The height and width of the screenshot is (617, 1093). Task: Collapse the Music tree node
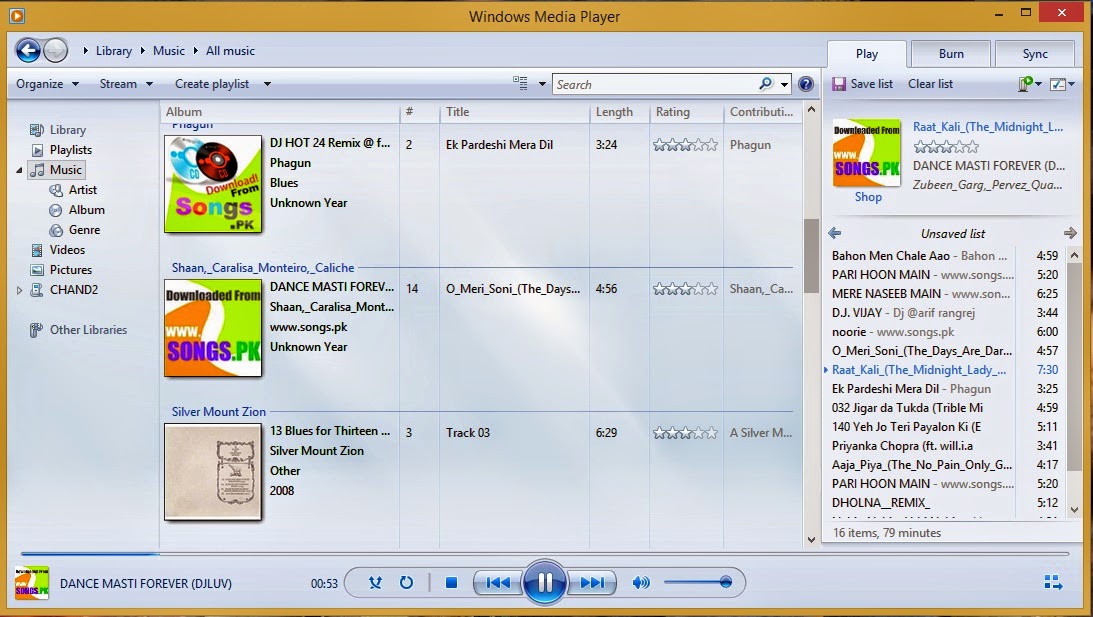pos(20,170)
